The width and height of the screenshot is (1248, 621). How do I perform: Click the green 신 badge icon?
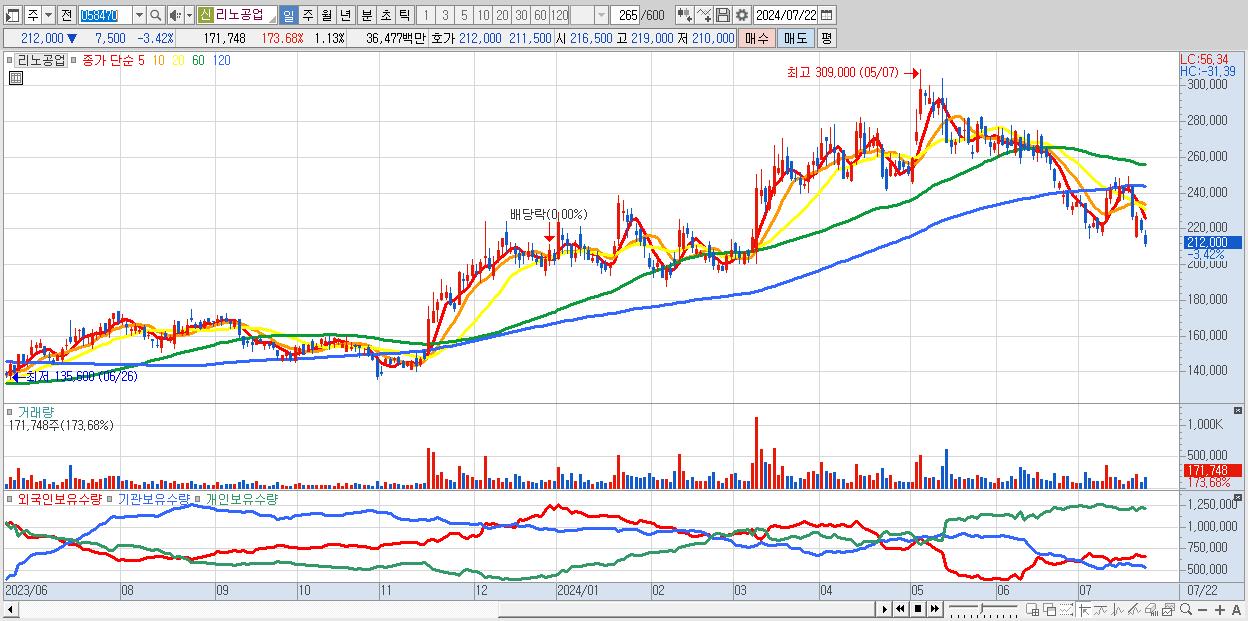click(205, 15)
